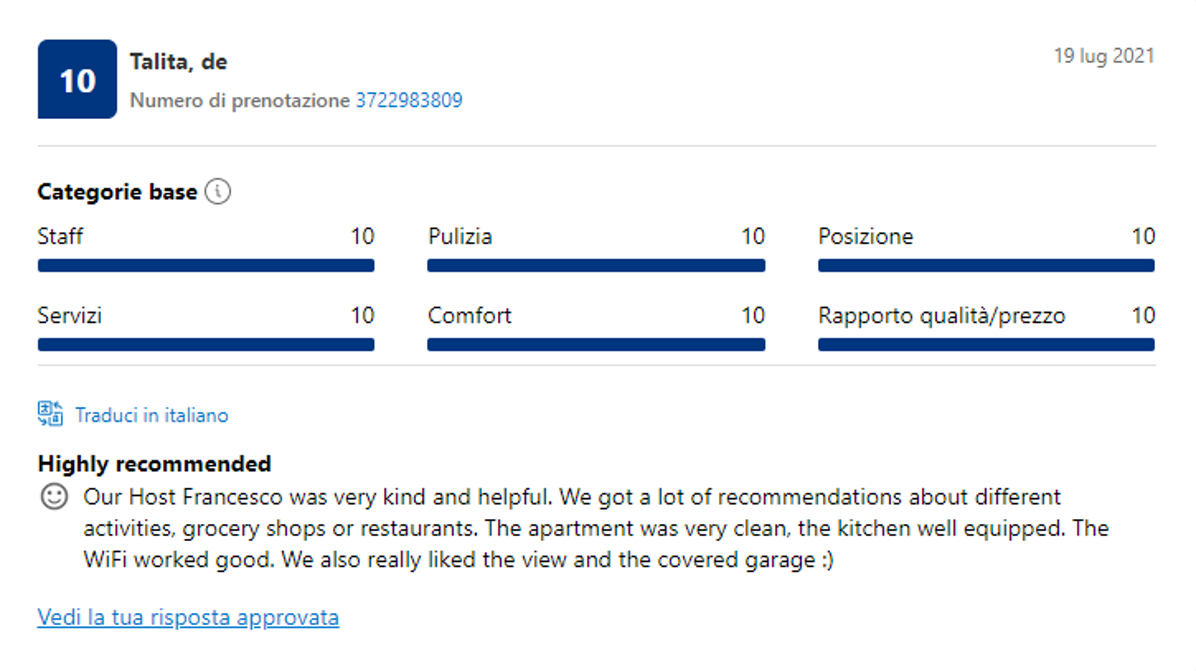
Task: Click the blue score badge showing 10
Action: click(x=77, y=80)
